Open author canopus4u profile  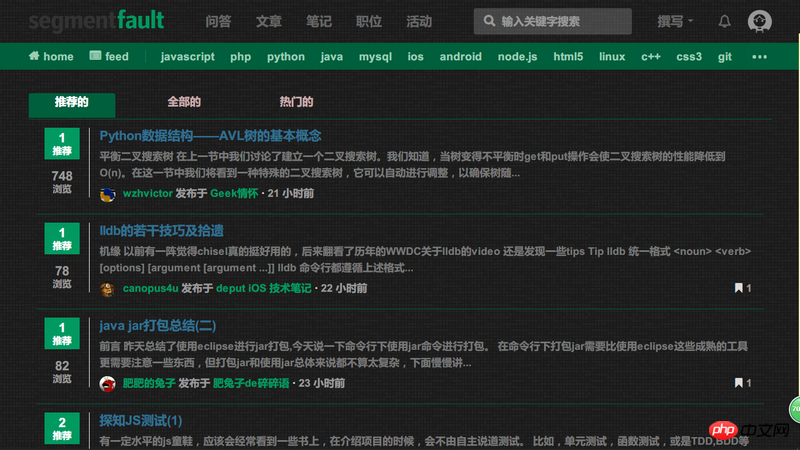[x=151, y=288]
